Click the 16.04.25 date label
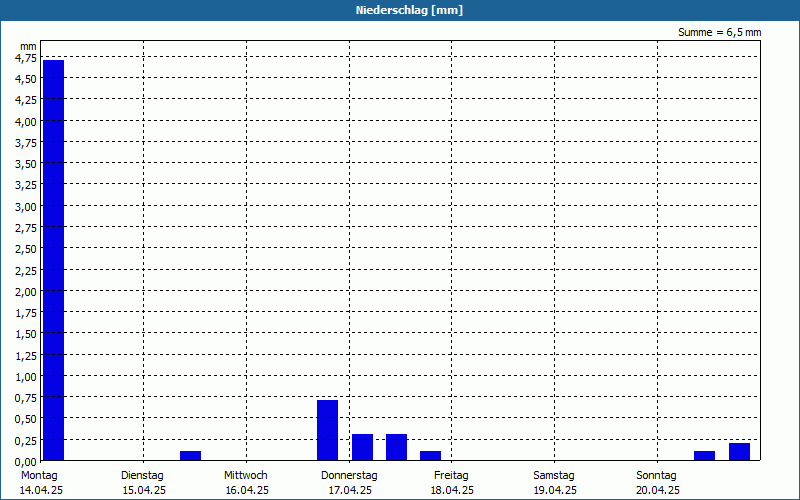The height and width of the screenshot is (500, 800). 247,491
